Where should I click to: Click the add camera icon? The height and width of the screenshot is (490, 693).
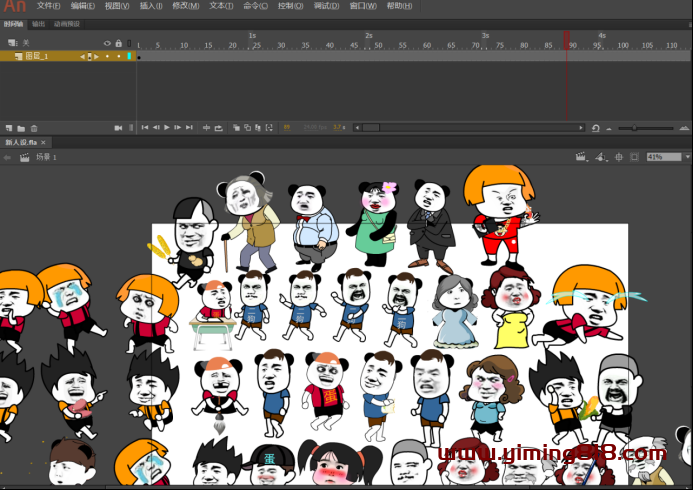click(118, 128)
